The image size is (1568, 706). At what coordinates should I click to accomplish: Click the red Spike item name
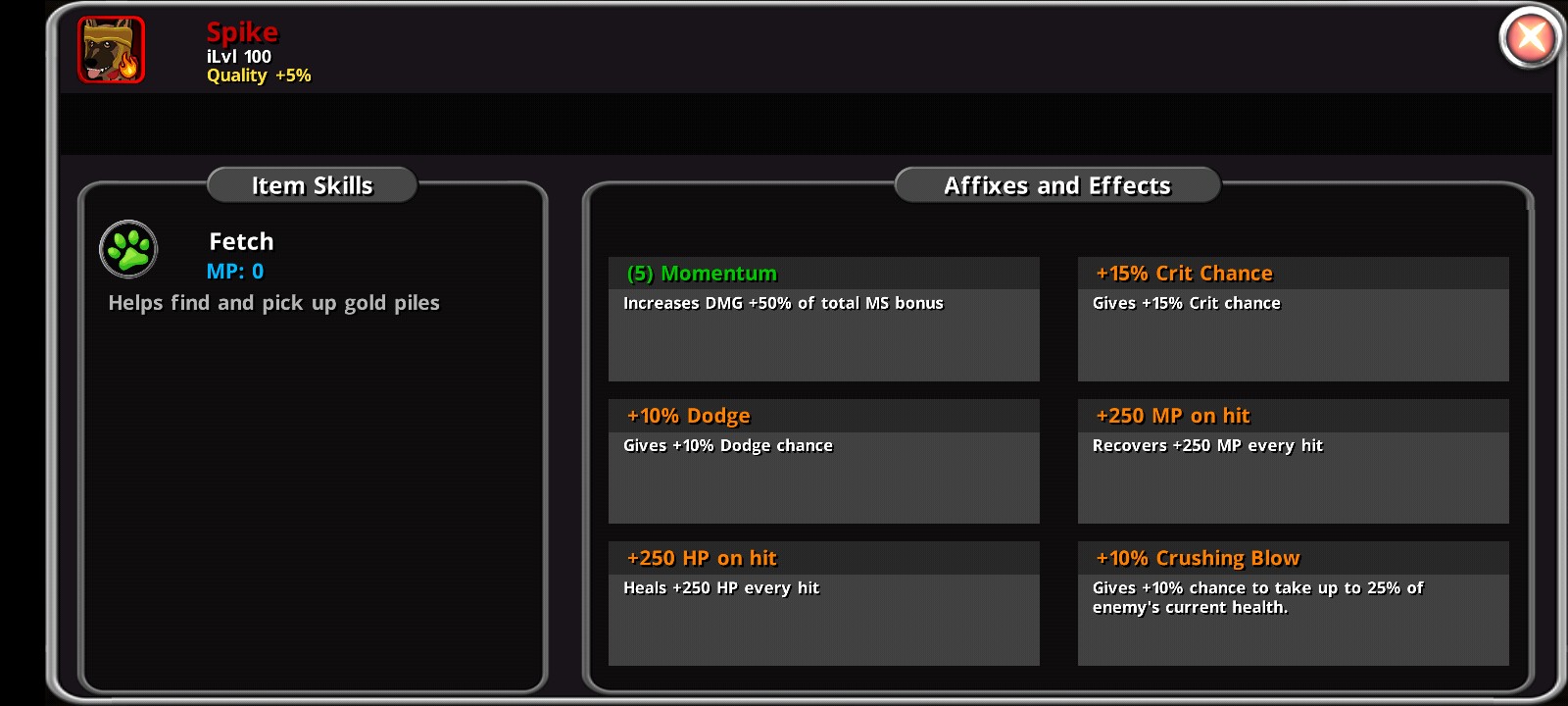point(242,32)
